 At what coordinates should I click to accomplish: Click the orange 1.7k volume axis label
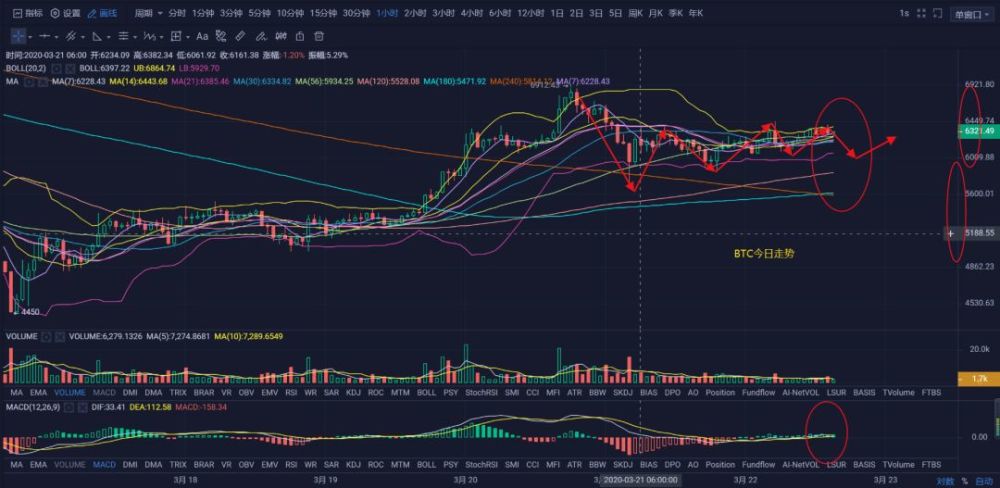[x=978, y=379]
